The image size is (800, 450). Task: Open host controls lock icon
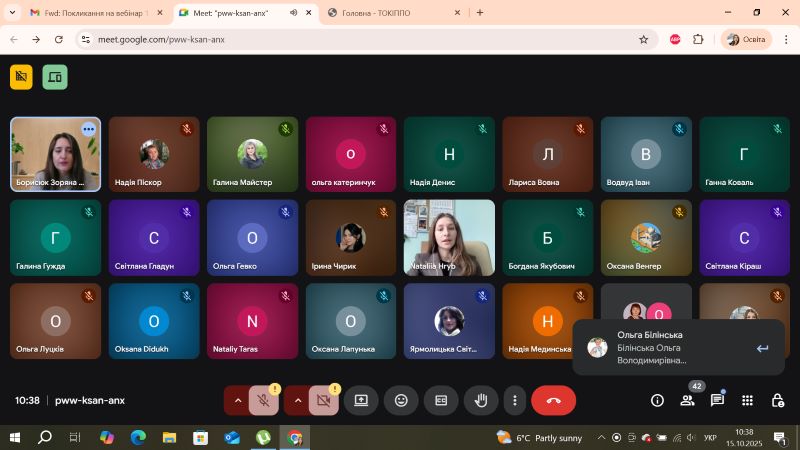[x=777, y=400]
